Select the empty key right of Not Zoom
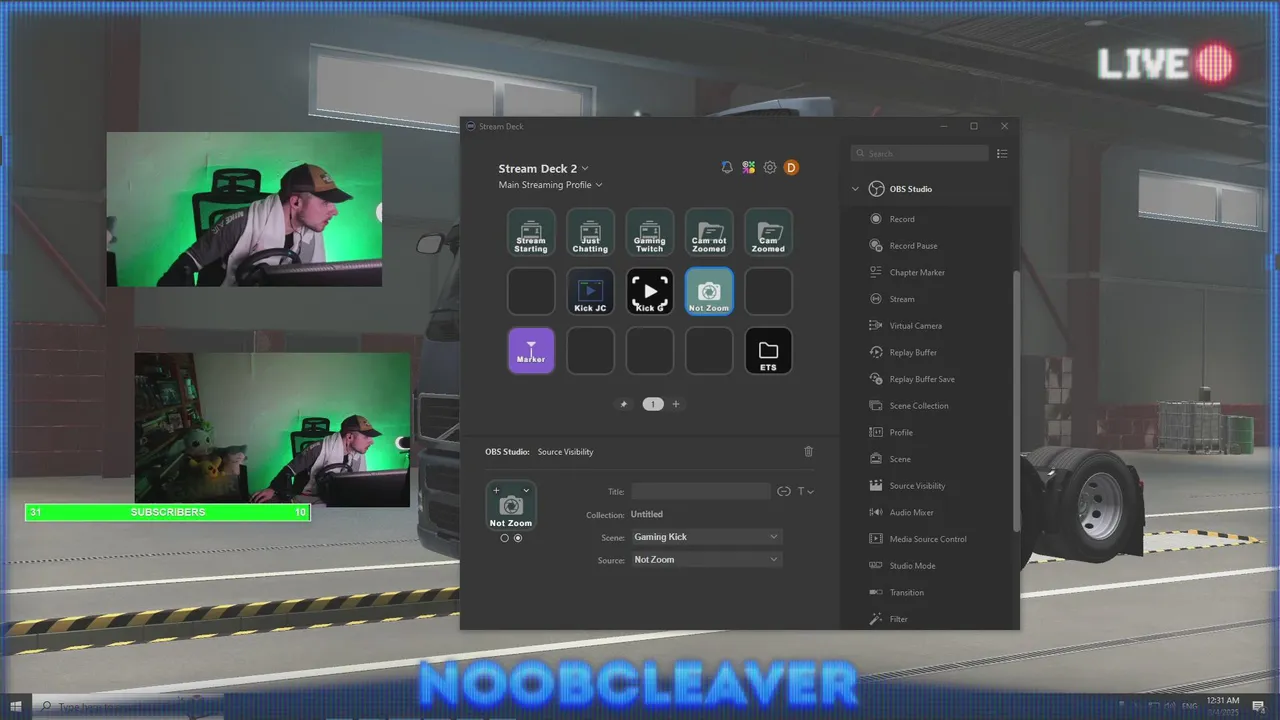The height and width of the screenshot is (720, 1280). [768, 291]
